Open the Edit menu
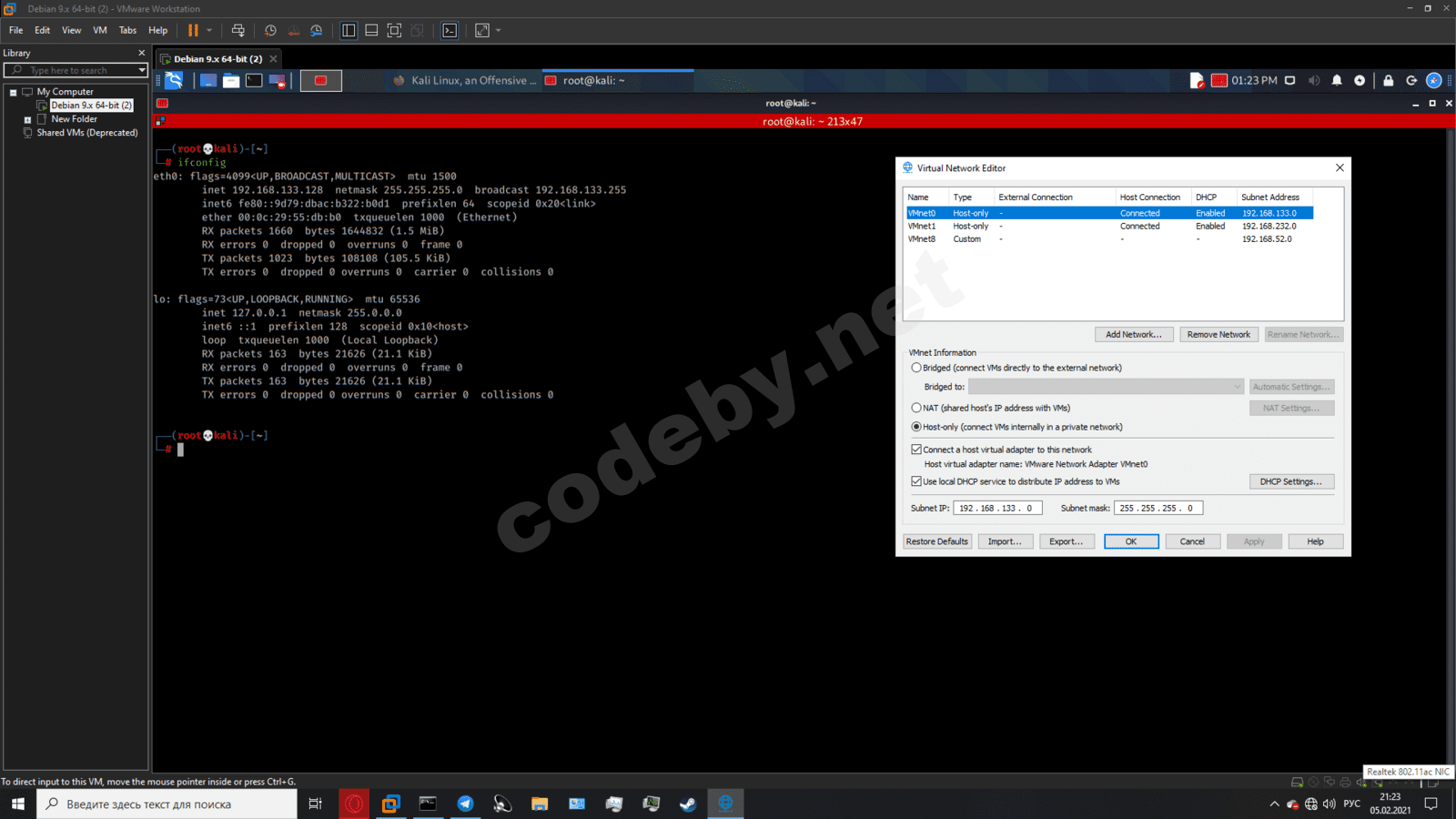The height and width of the screenshot is (819, 1456). 42,30
